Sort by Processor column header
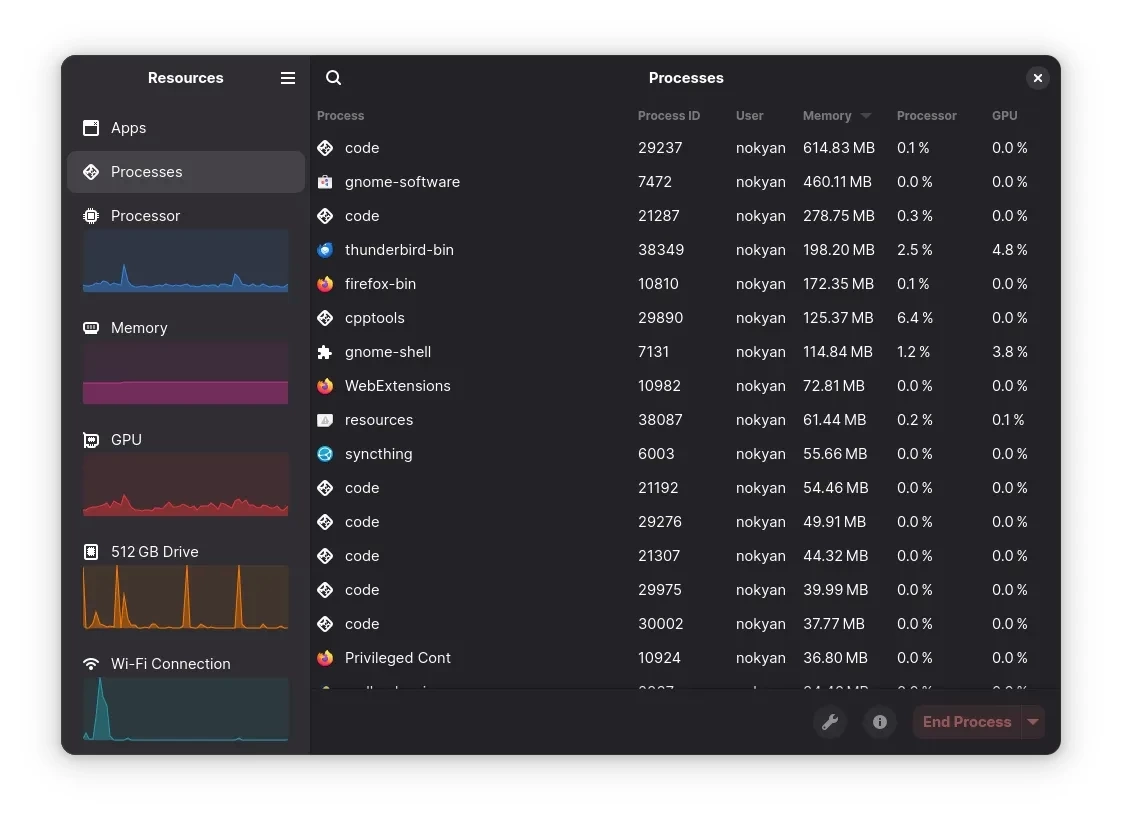This screenshot has height=822, width=1122. 926,116
